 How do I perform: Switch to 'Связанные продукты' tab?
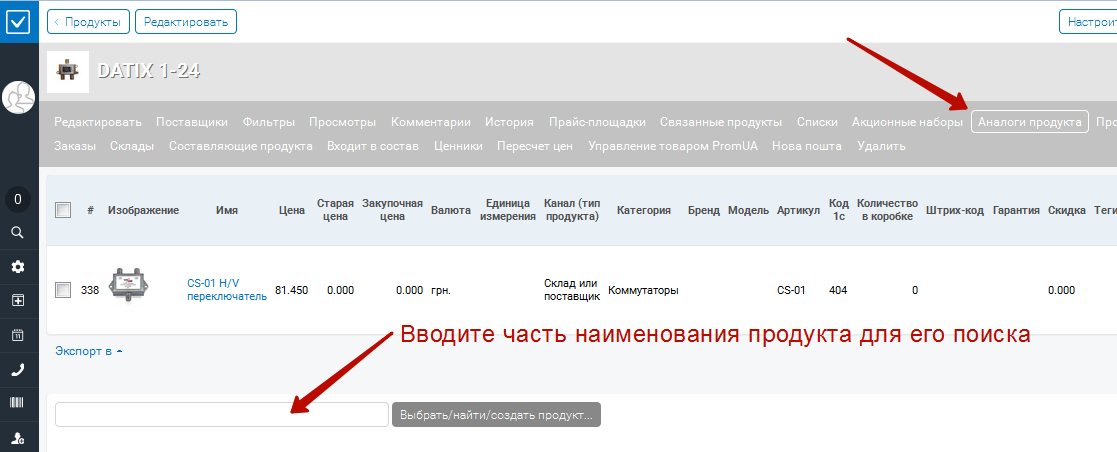click(721, 122)
